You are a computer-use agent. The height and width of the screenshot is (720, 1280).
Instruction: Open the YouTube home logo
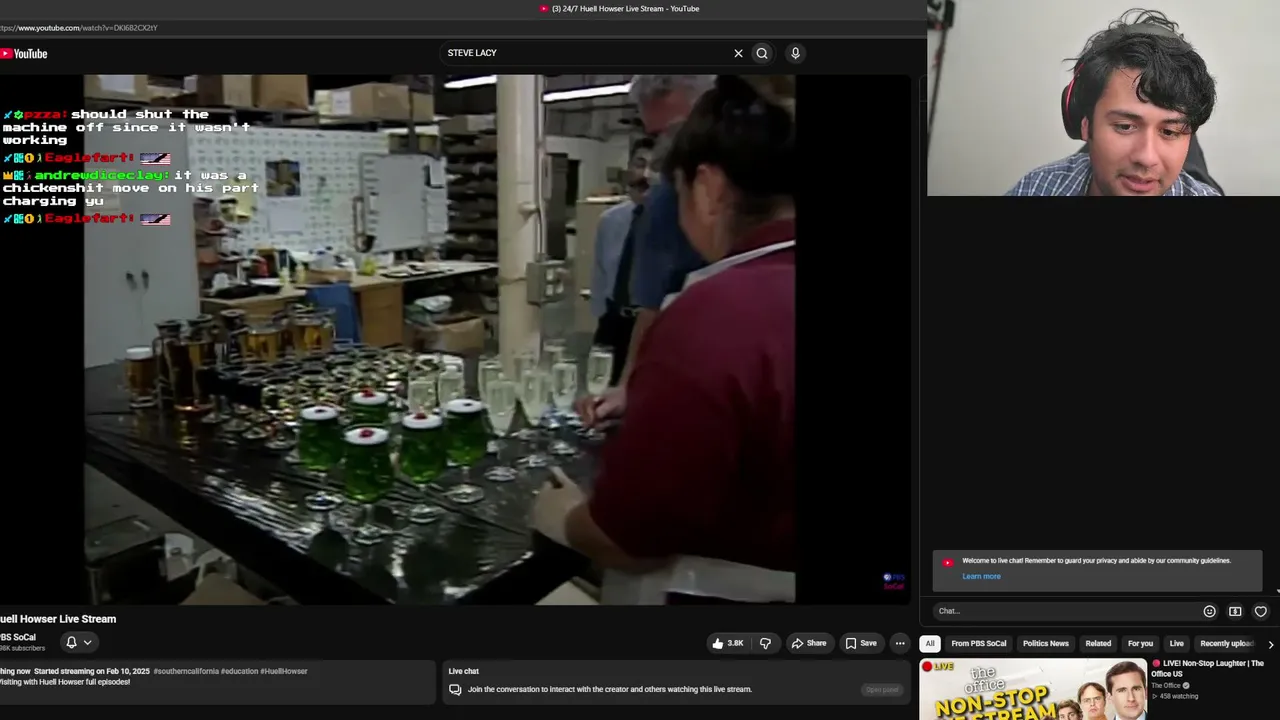coord(24,54)
